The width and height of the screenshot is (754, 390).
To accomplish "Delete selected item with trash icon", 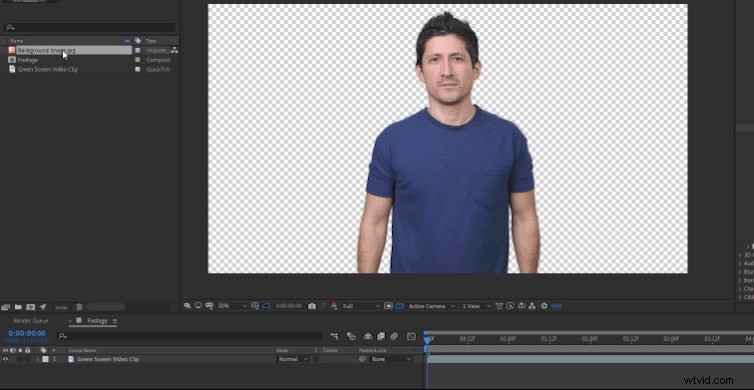I will pyautogui.click(x=79, y=307).
